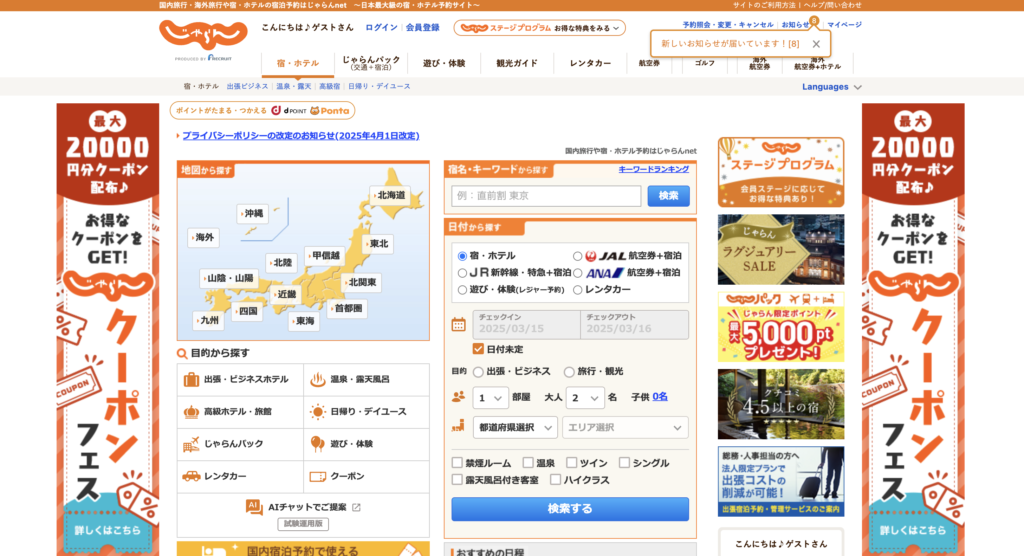Click the d POINT logo
Screen dimensions: 1024x556
289,110
